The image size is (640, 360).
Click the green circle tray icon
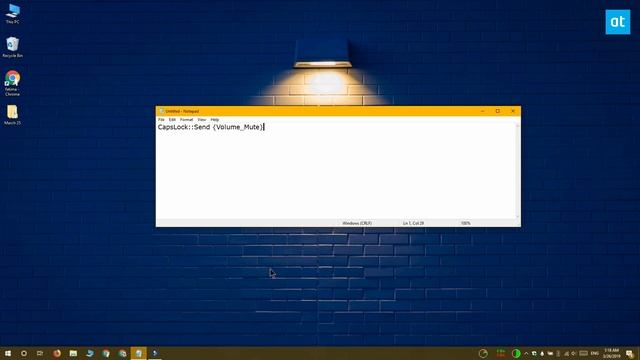click(516, 353)
